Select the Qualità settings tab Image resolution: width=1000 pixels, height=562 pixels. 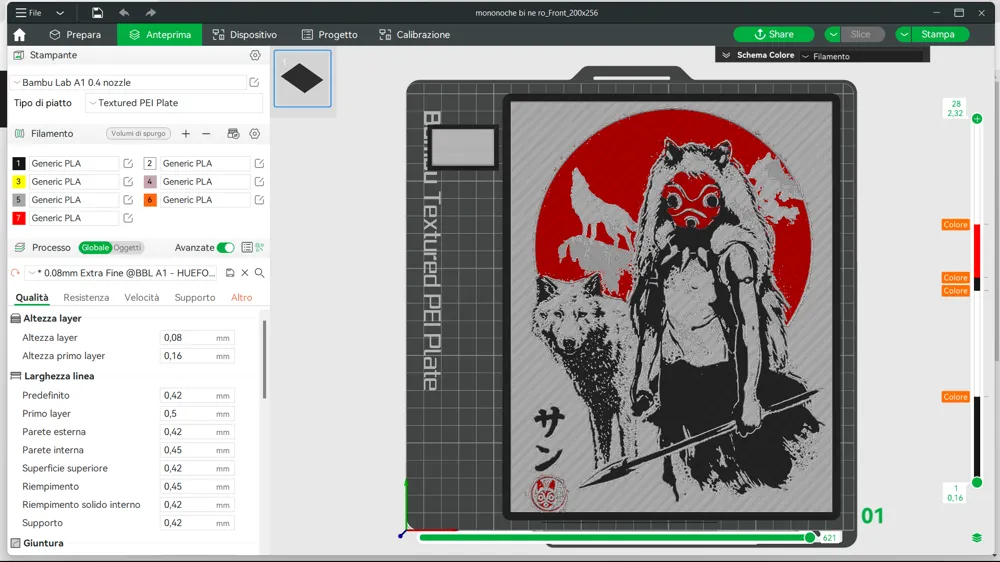tap(32, 298)
